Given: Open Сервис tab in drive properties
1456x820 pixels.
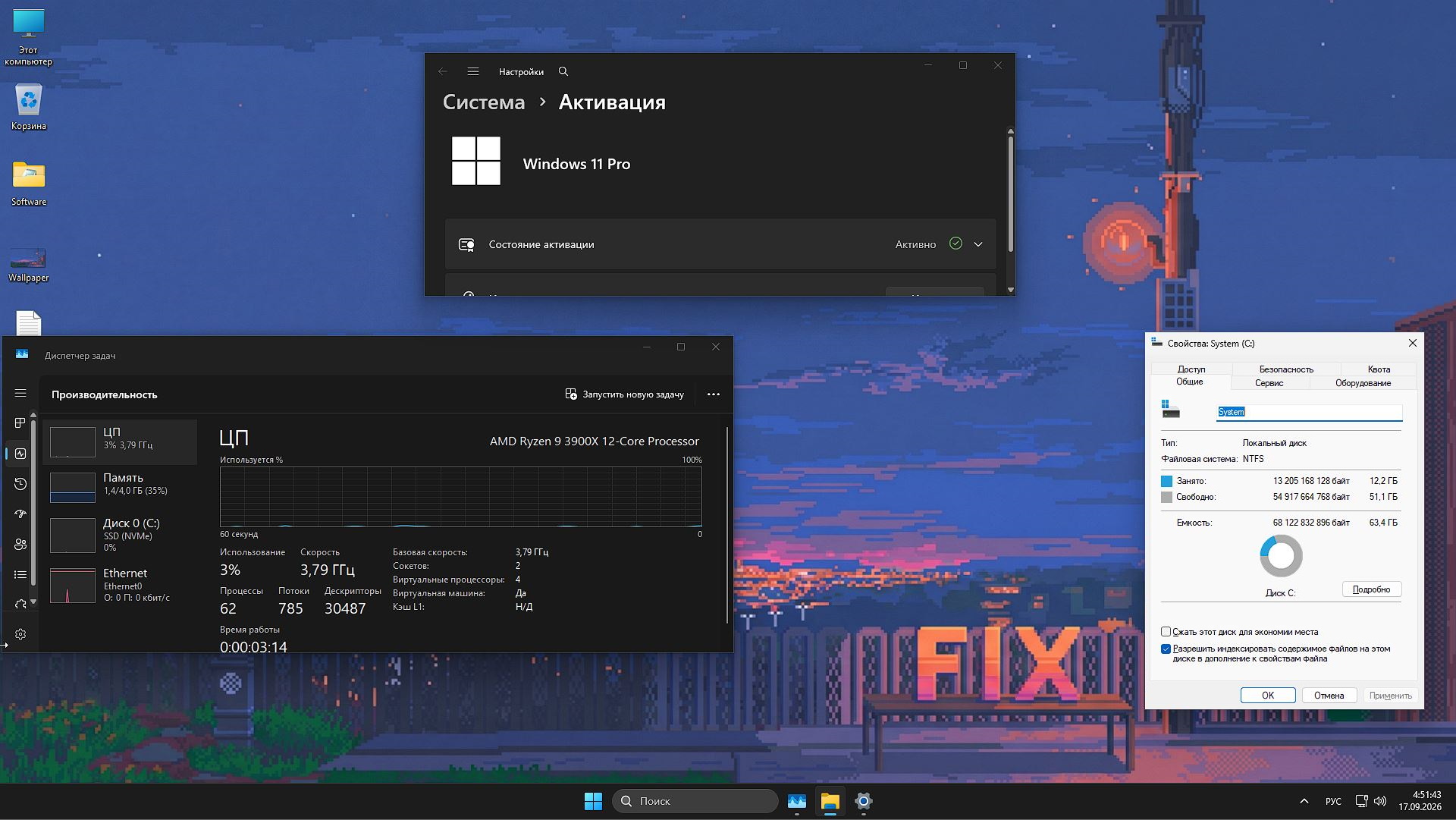Looking at the screenshot, I should coord(1269,383).
